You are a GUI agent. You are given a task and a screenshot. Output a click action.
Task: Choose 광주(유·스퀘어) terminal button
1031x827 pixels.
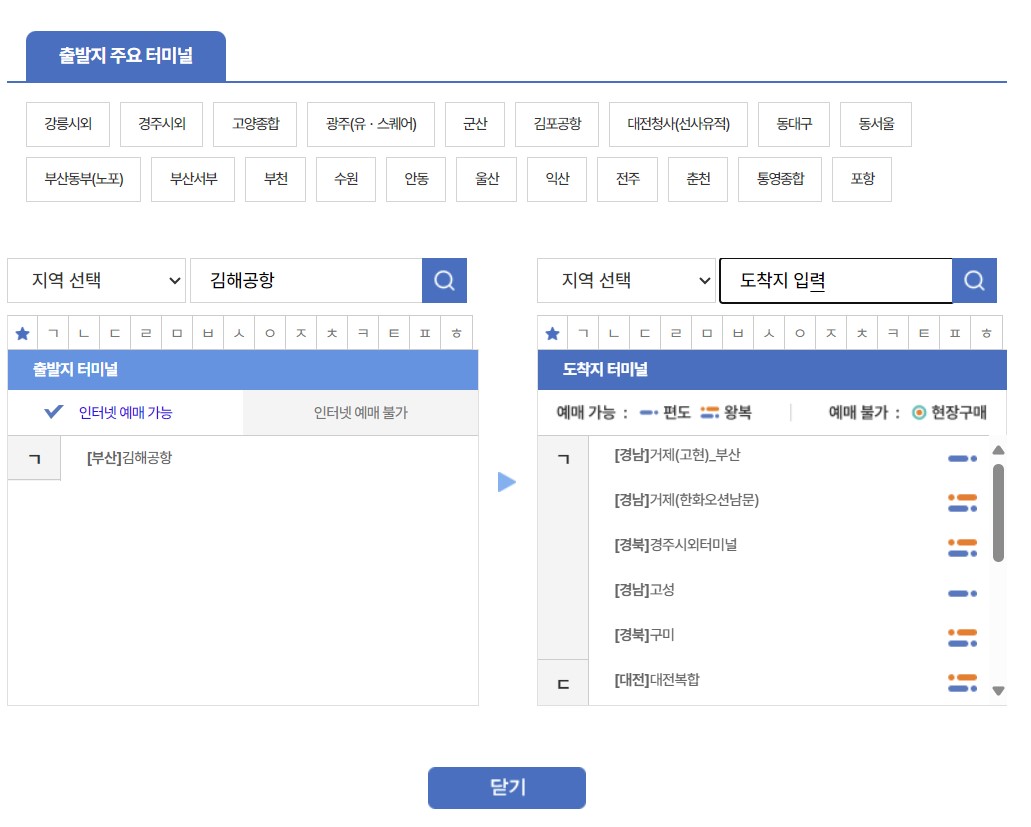click(x=371, y=124)
